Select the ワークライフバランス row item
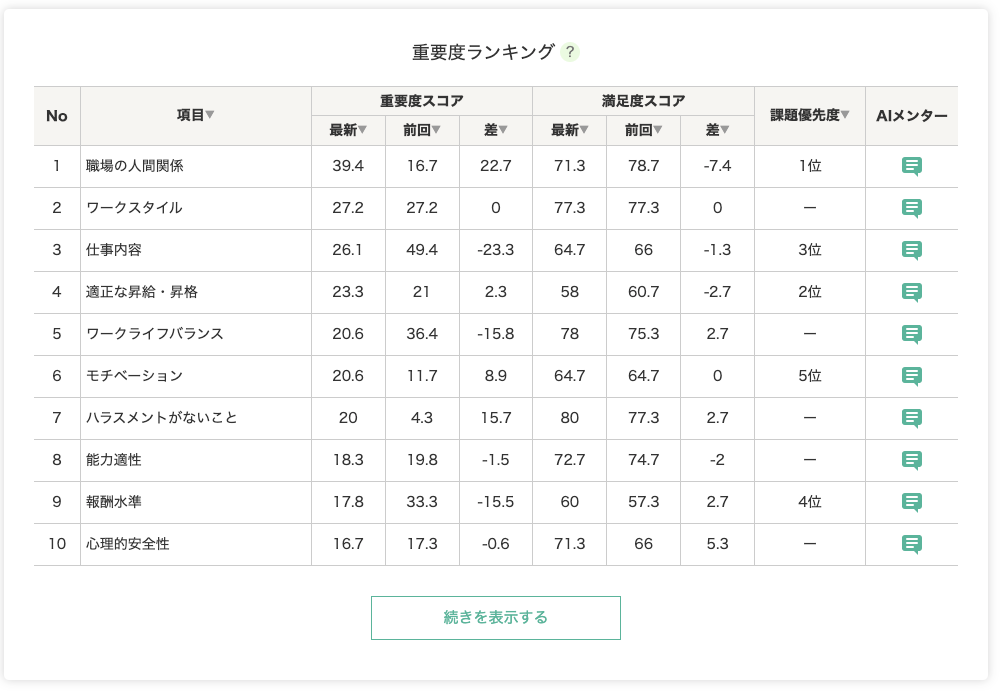This screenshot has width=1001, height=691. 155,334
